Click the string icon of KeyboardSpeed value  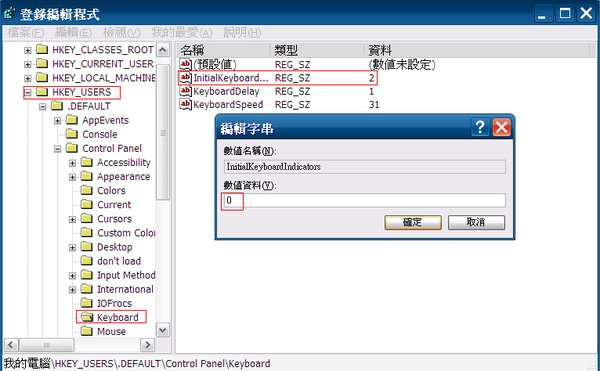point(186,104)
